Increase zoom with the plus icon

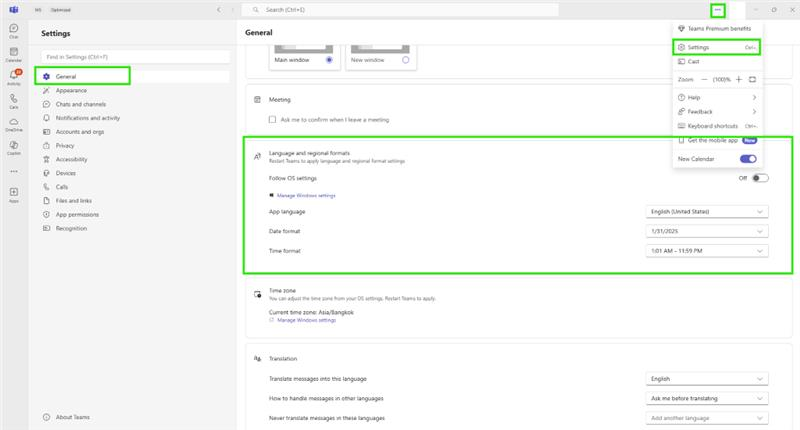739,80
